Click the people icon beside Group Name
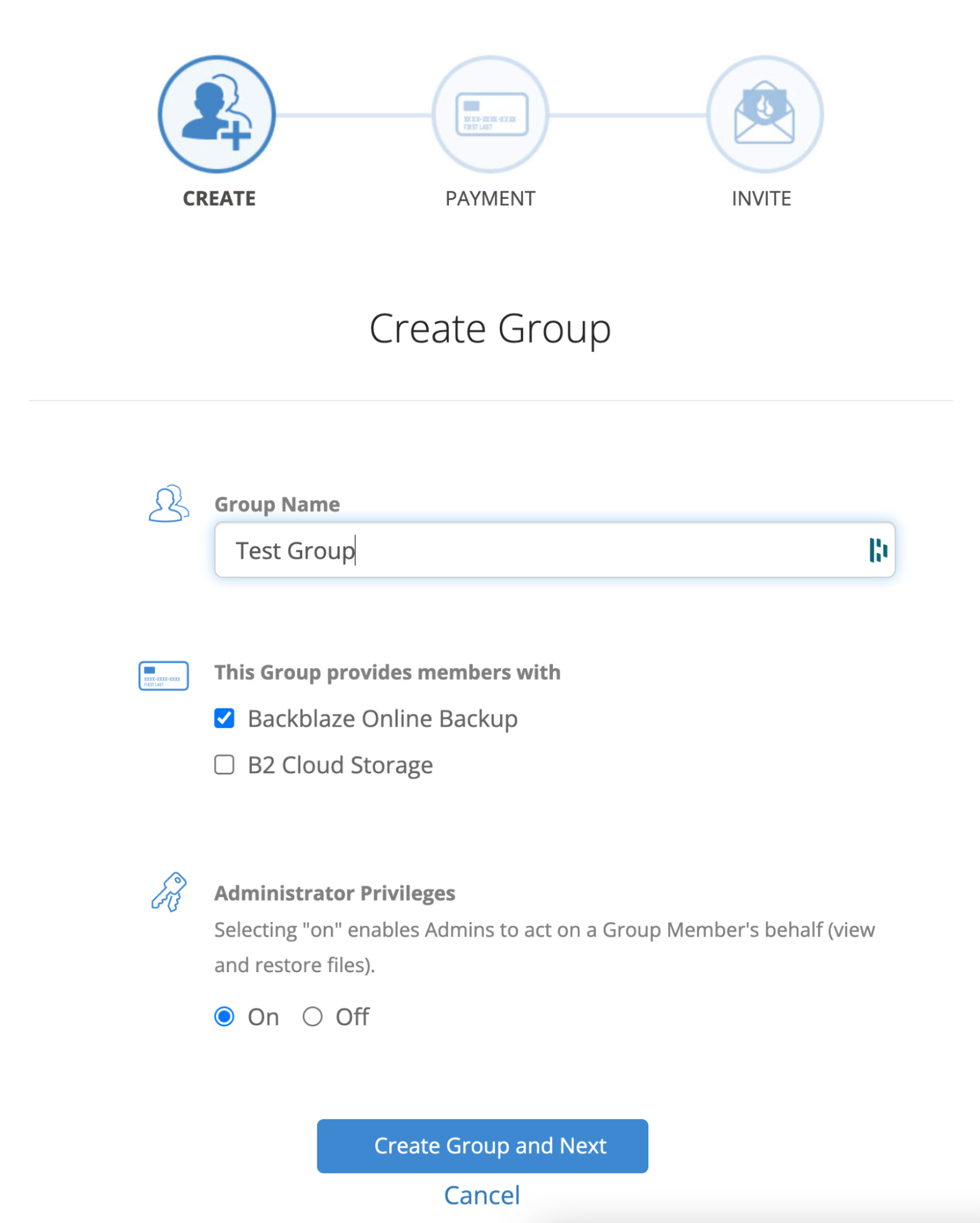980x1223 pixels. pyautogui.click(x=169, y=504)
